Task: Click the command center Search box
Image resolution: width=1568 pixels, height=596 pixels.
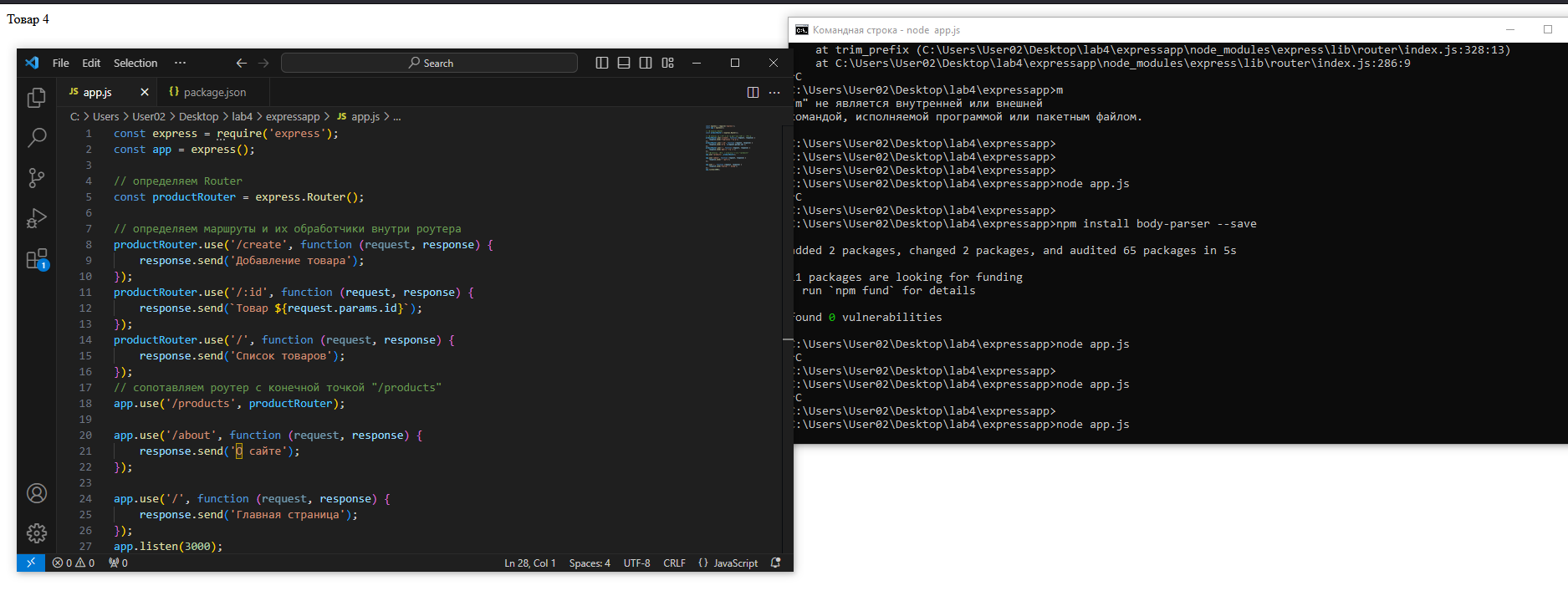Action: tap(429, 63)
